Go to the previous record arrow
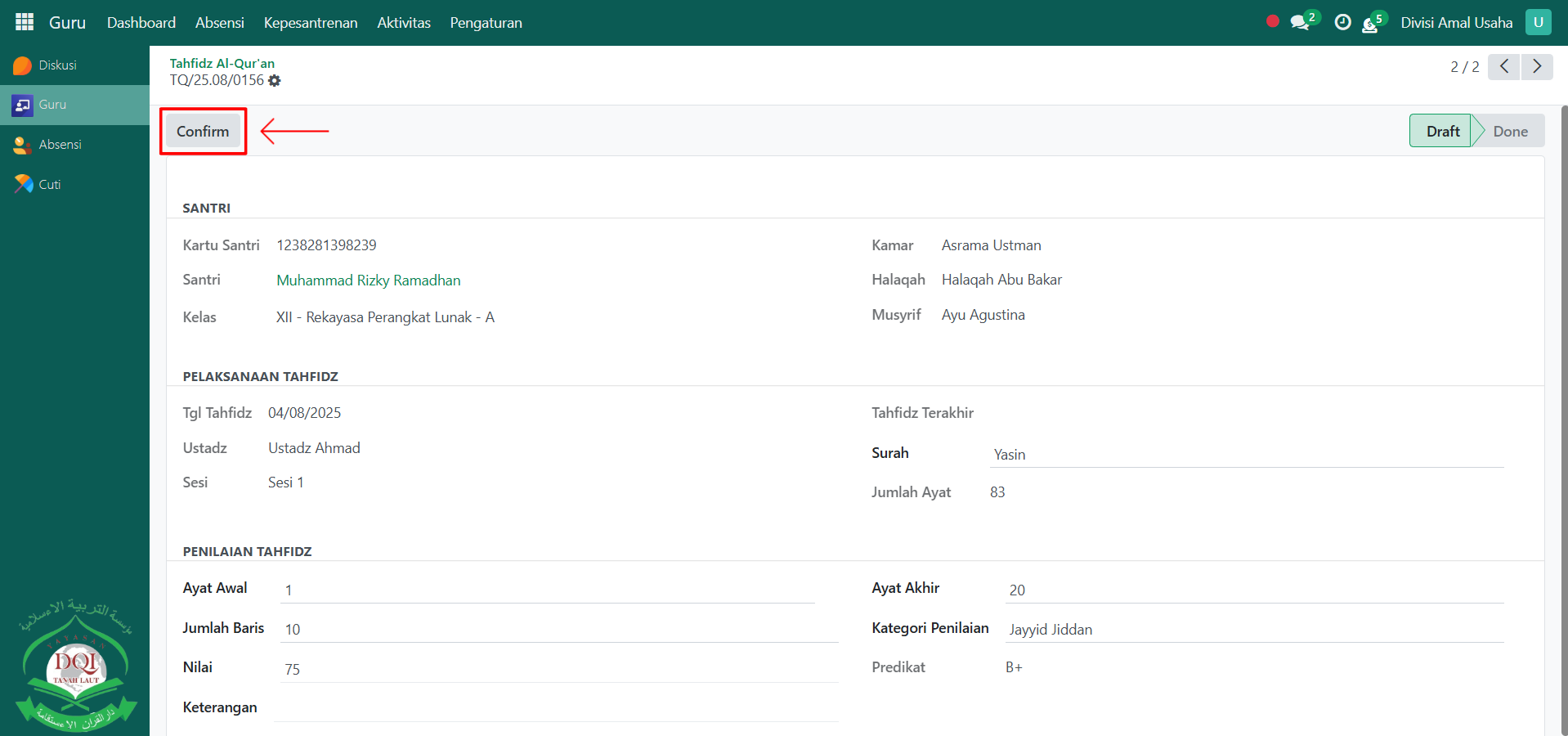 pos(1503,66)
